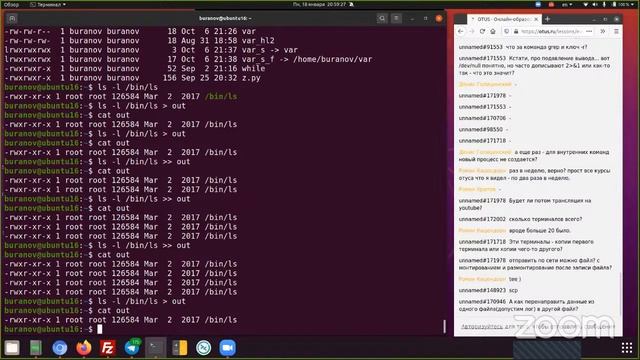
Task: Open FileZilla from the dock
Action: [x=107, y=348]
